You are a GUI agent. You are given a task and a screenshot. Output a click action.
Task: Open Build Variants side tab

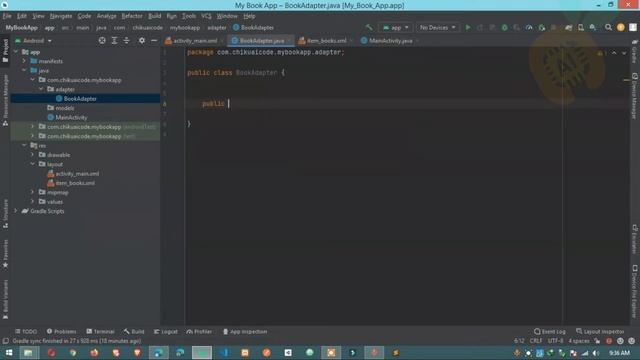coord(5,299)
